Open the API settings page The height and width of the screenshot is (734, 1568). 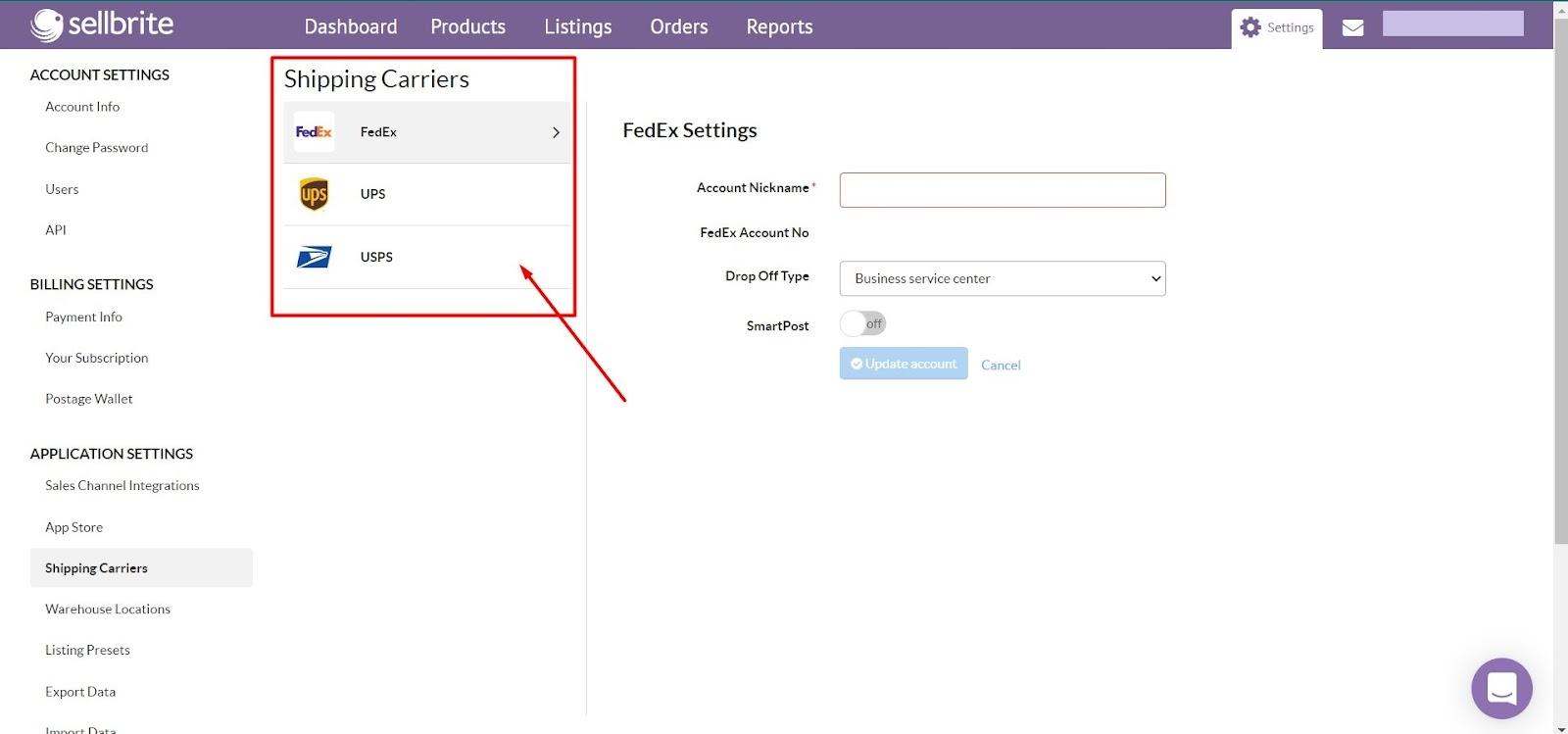point(56,230)
